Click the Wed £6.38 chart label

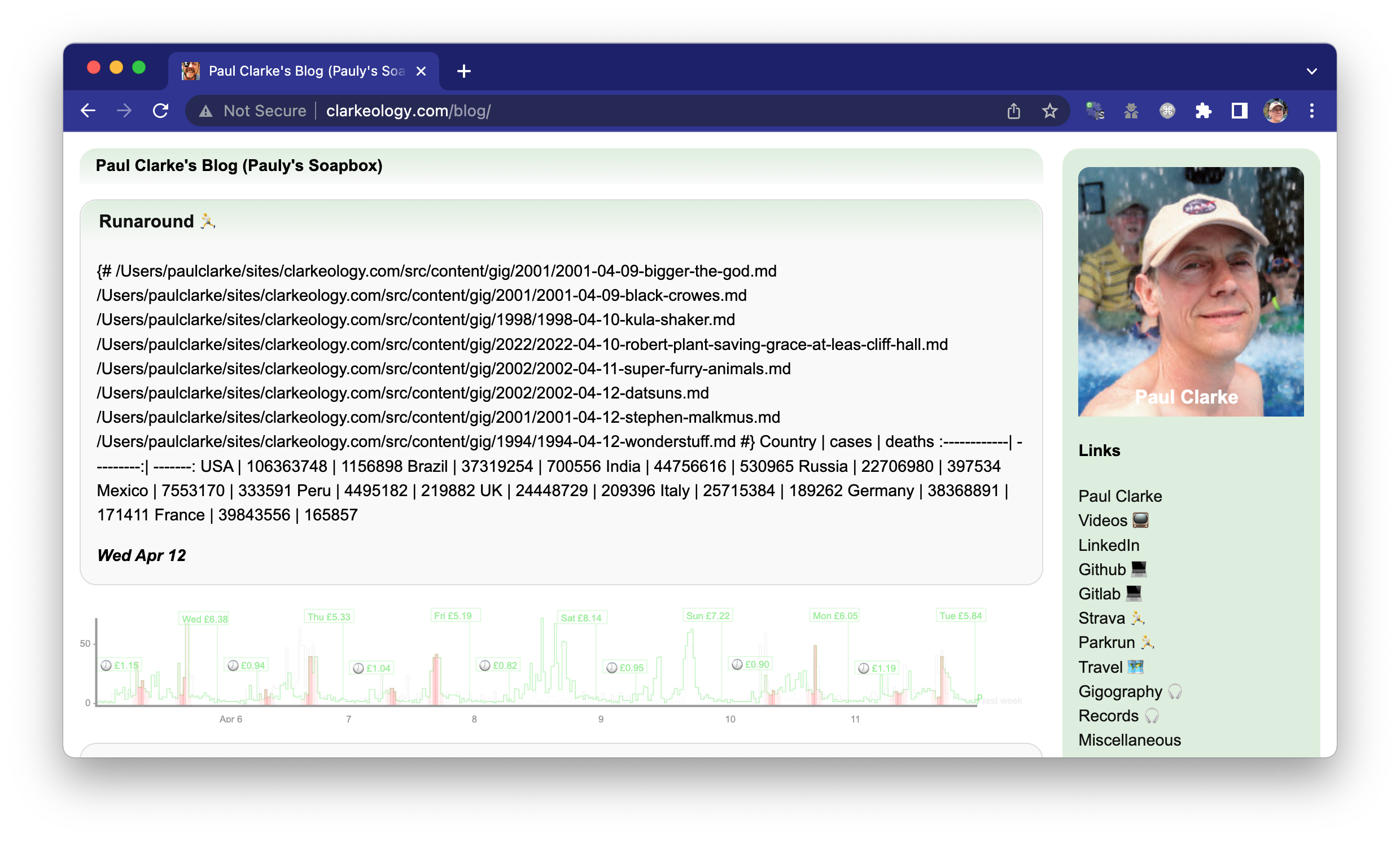(x=204, y=619)
